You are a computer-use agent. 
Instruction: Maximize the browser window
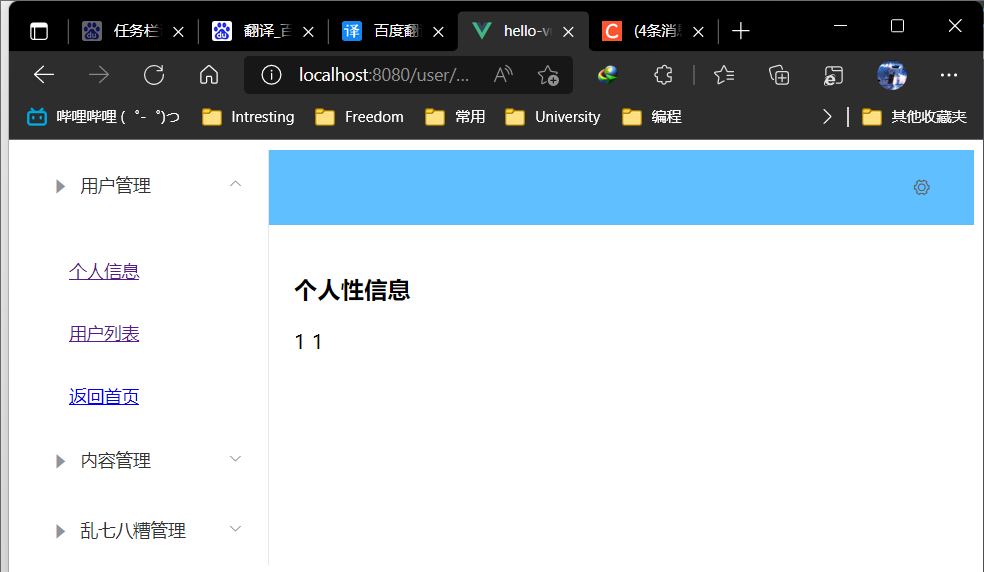[x=897, y=26]
